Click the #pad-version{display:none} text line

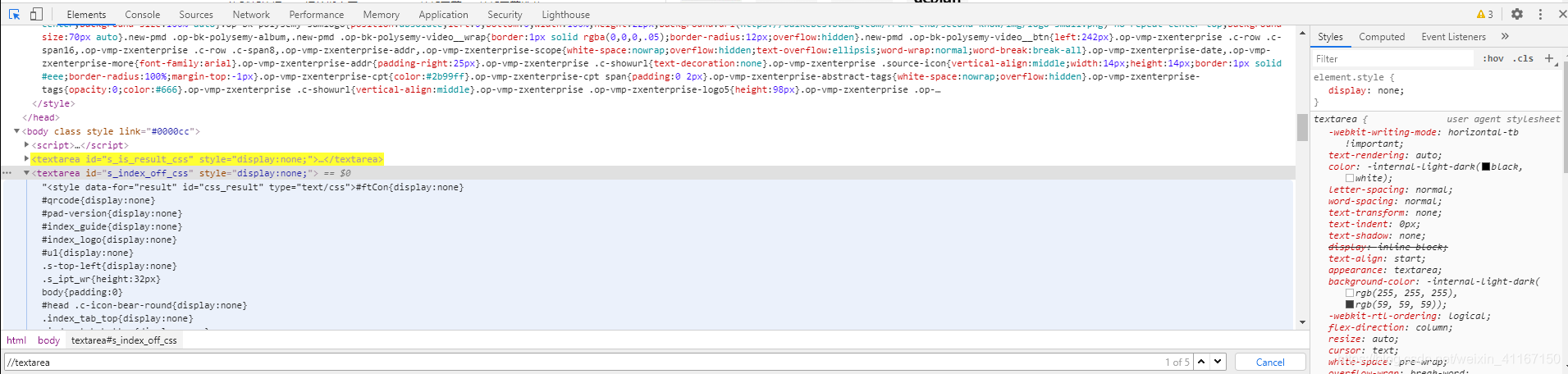pos(112,213)
